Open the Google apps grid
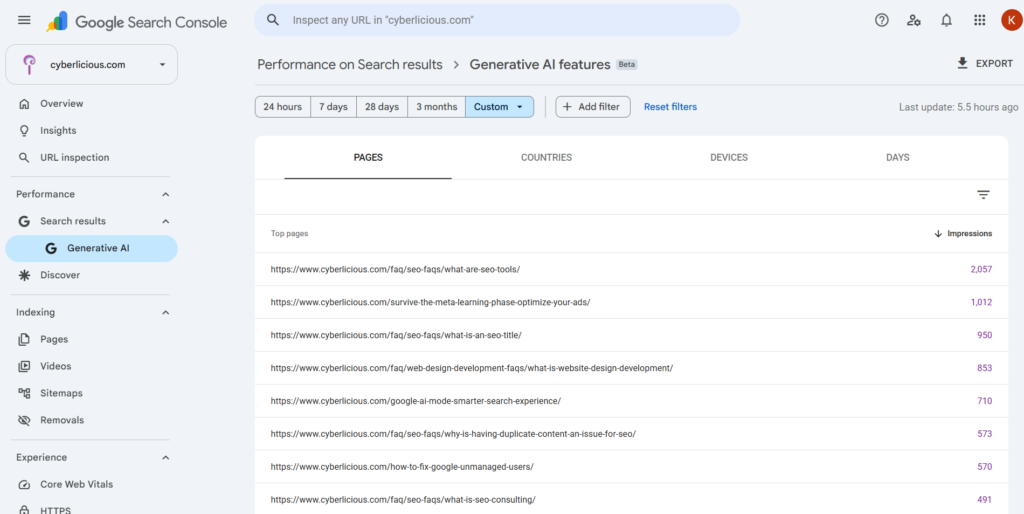The height and width of the screenshot is (514, 1024). (x=979, y=20)
